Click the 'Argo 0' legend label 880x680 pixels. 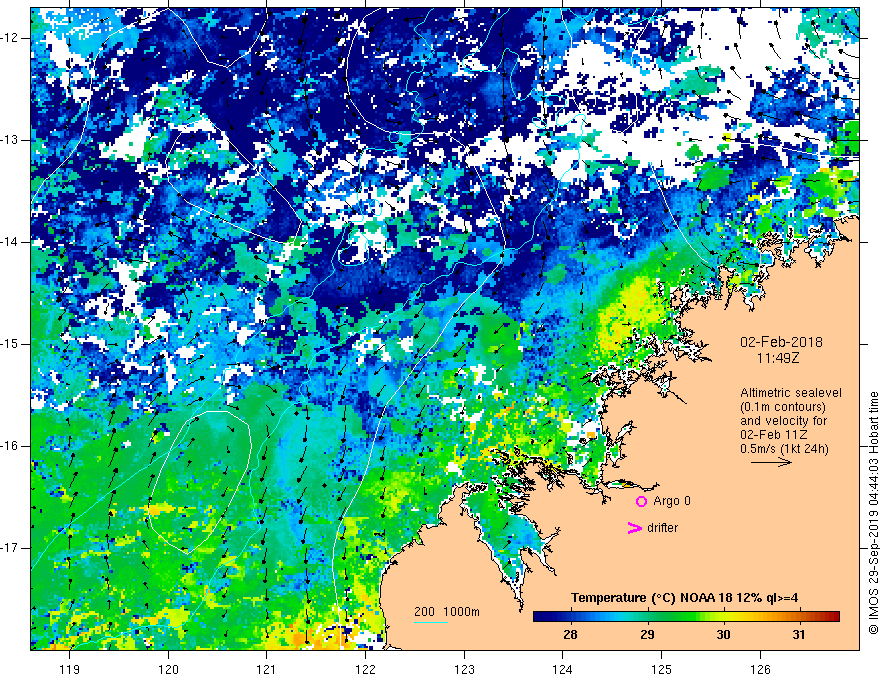tap(672, 500)
